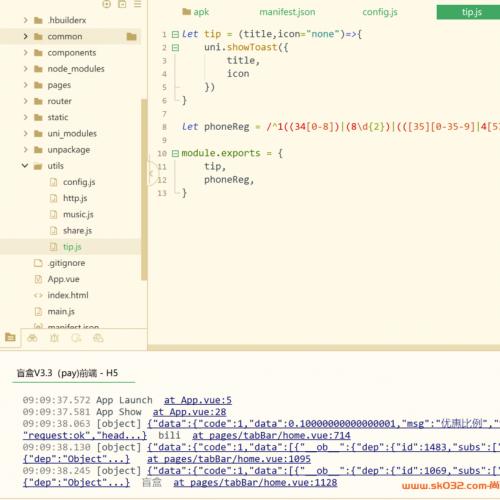500x500 pixels.
Task: Open the logged object link containing id 1483
Action: [323, 447]
